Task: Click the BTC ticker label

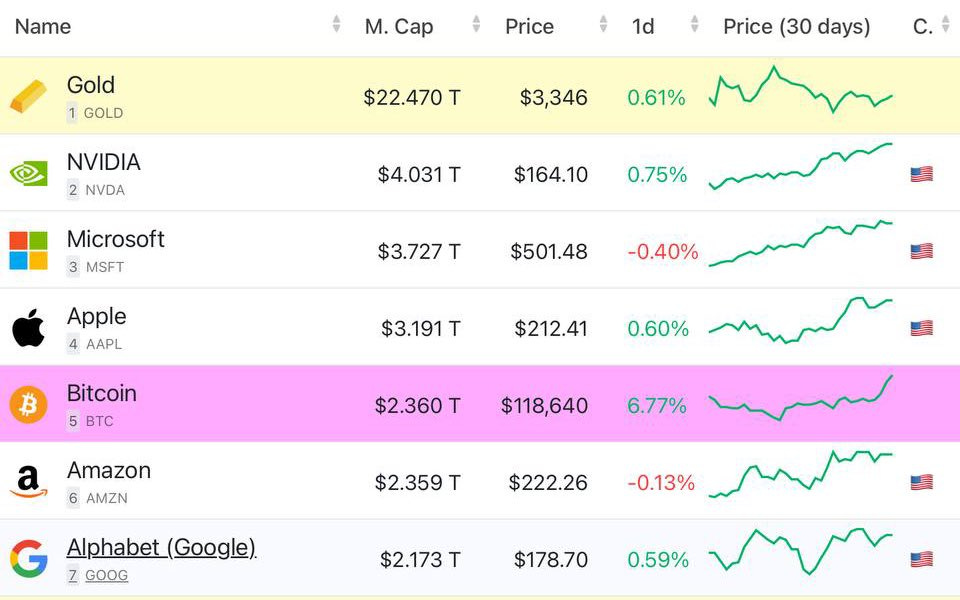Action: coord(99,421)
